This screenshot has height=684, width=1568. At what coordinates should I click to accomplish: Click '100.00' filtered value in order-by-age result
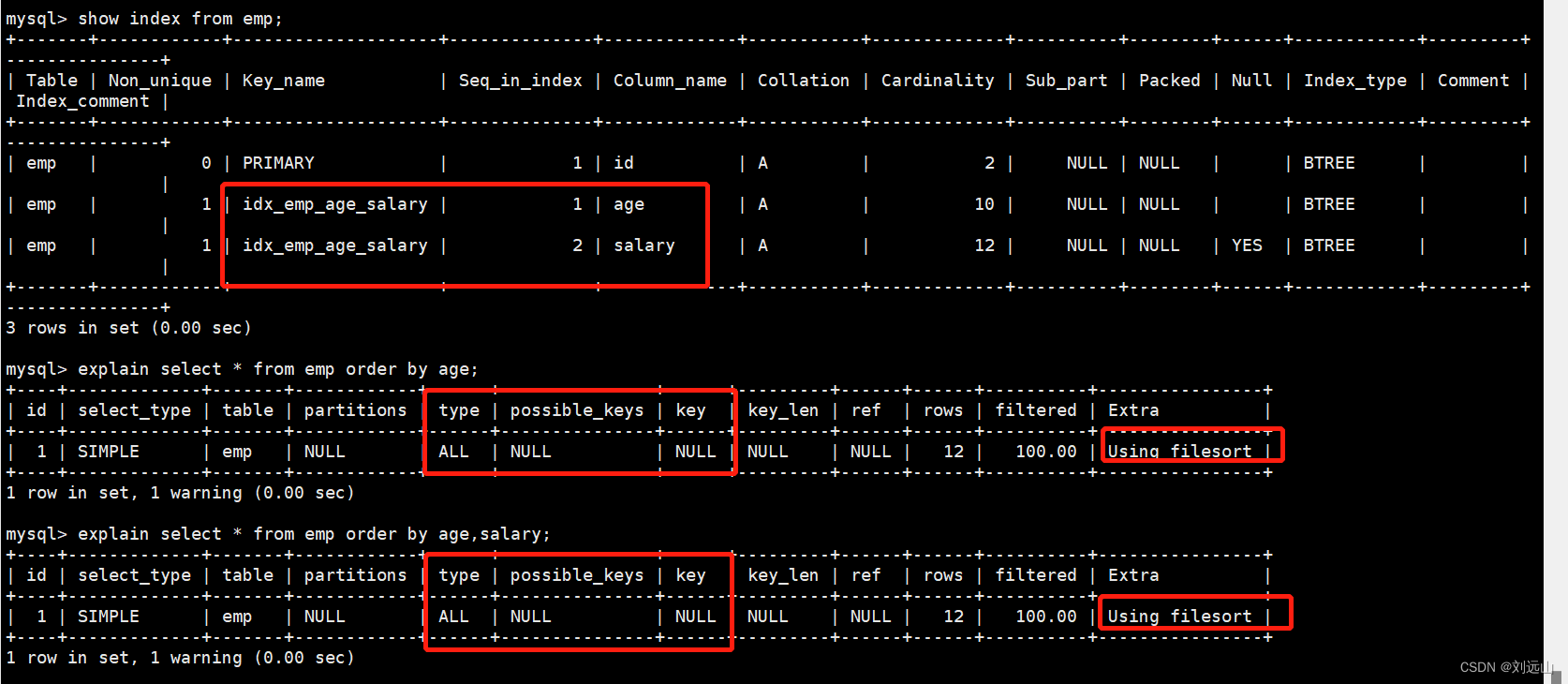point(1046,452)
